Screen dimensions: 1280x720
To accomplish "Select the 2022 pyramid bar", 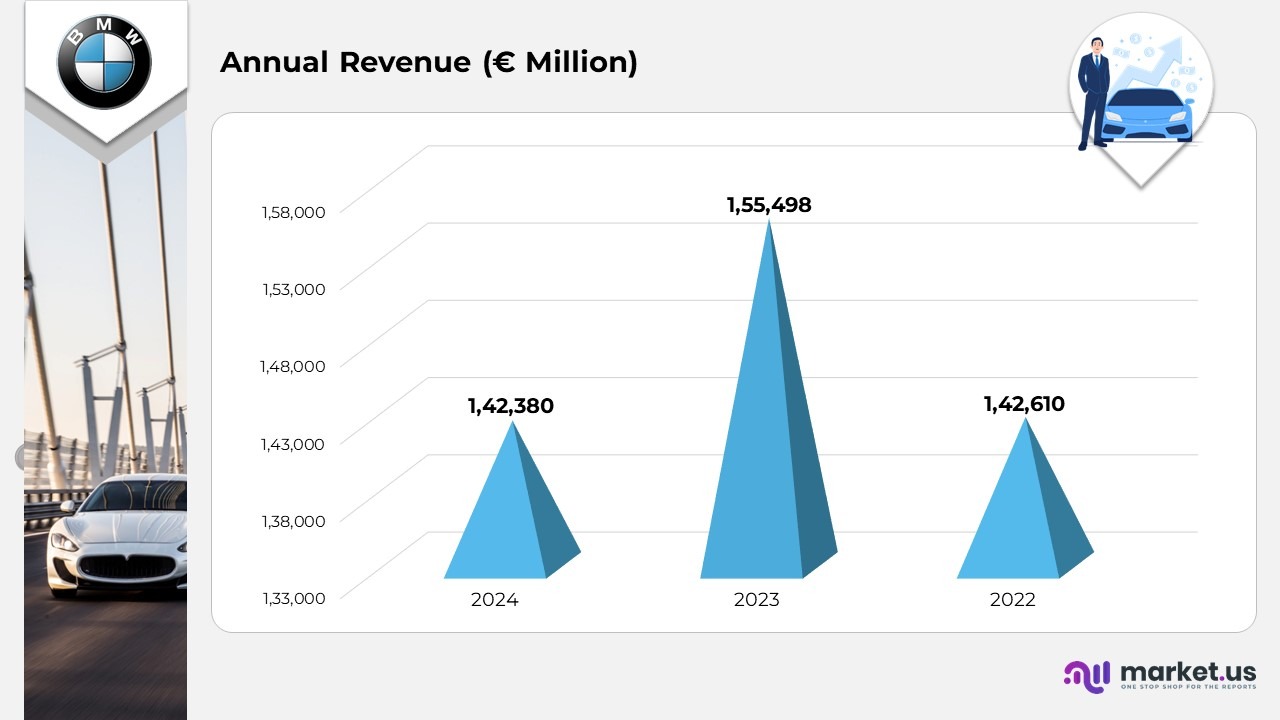I will pyautogui.click(x=1025, y=518).
